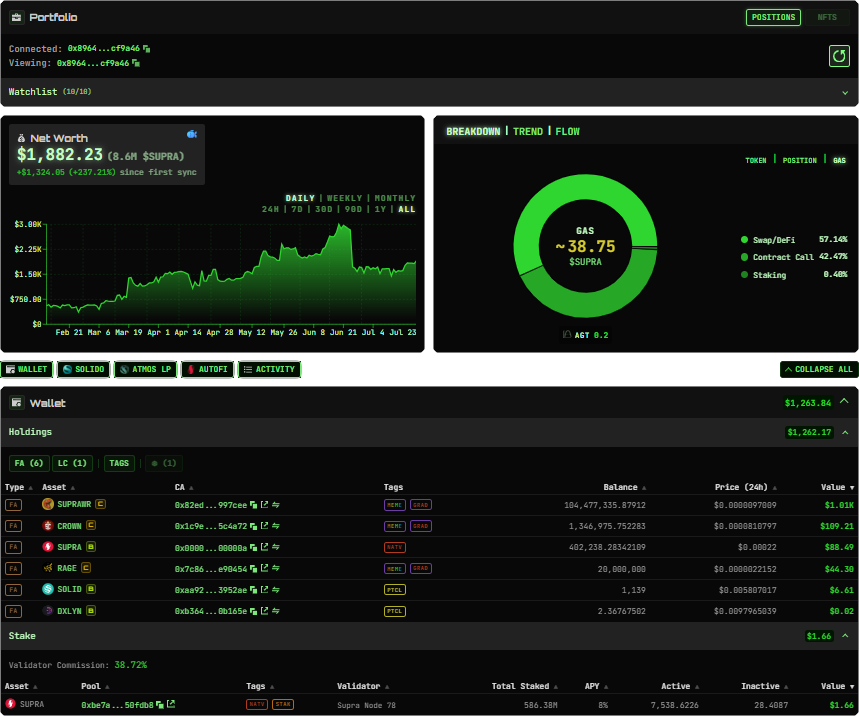Image resolution: width=859 pixels, height=716 pixels.
Task: Select the 7D chart range
Action: [297, 209]
